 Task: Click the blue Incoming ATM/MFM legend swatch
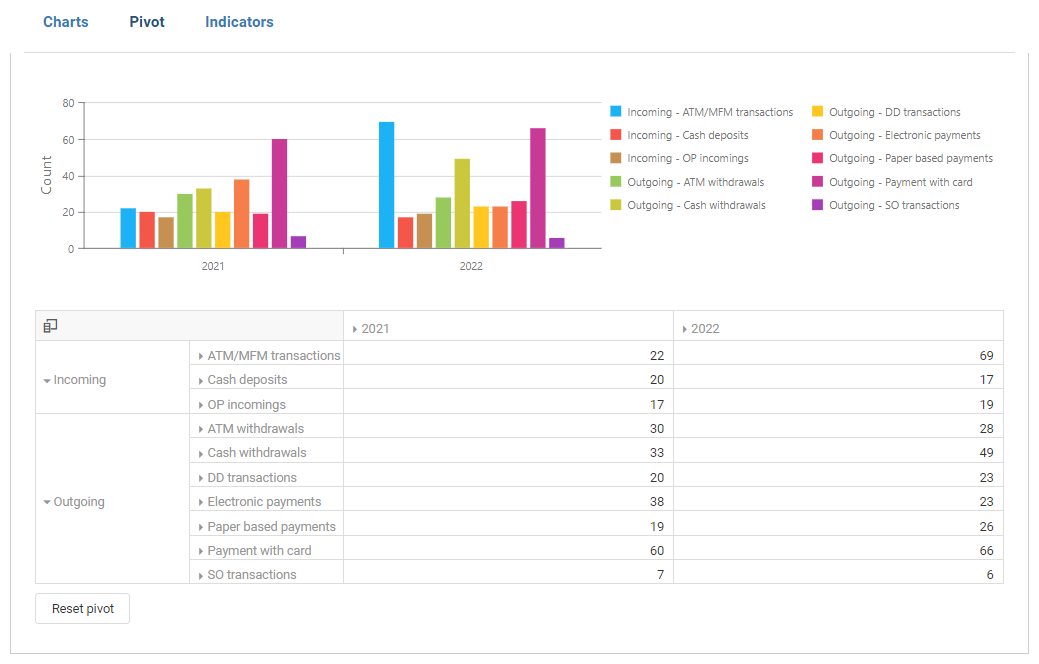pos(616,112)
